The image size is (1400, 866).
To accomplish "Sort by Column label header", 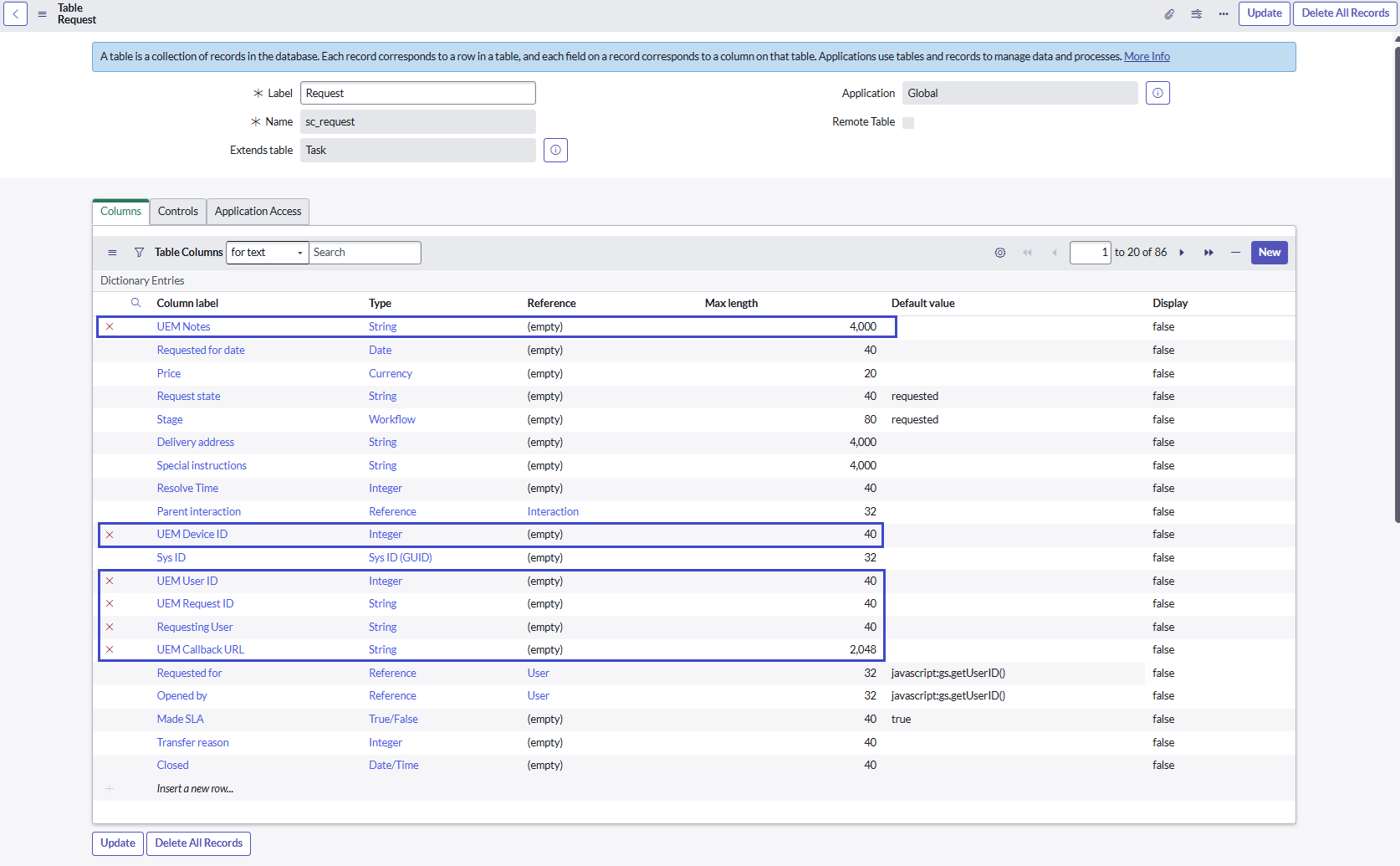I will (x=187, y=304).
